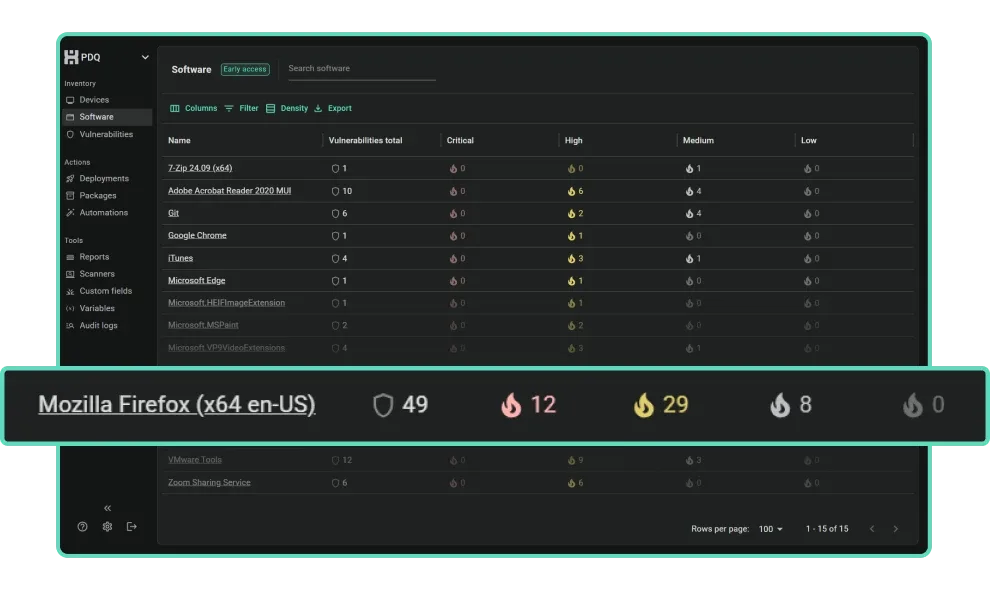990x590 pixels.
Task: Click the sign out icon
Action: point(131,526)
